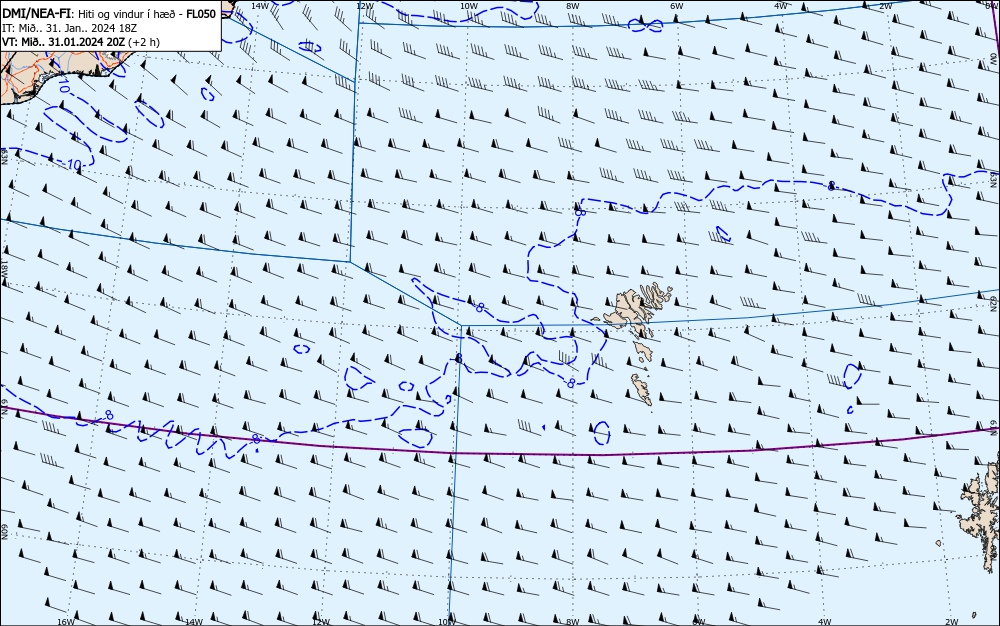This screenshot has height=626, width=1000.
Task: Click the 14W longitude label at bottom
Action: coord(194,622)
